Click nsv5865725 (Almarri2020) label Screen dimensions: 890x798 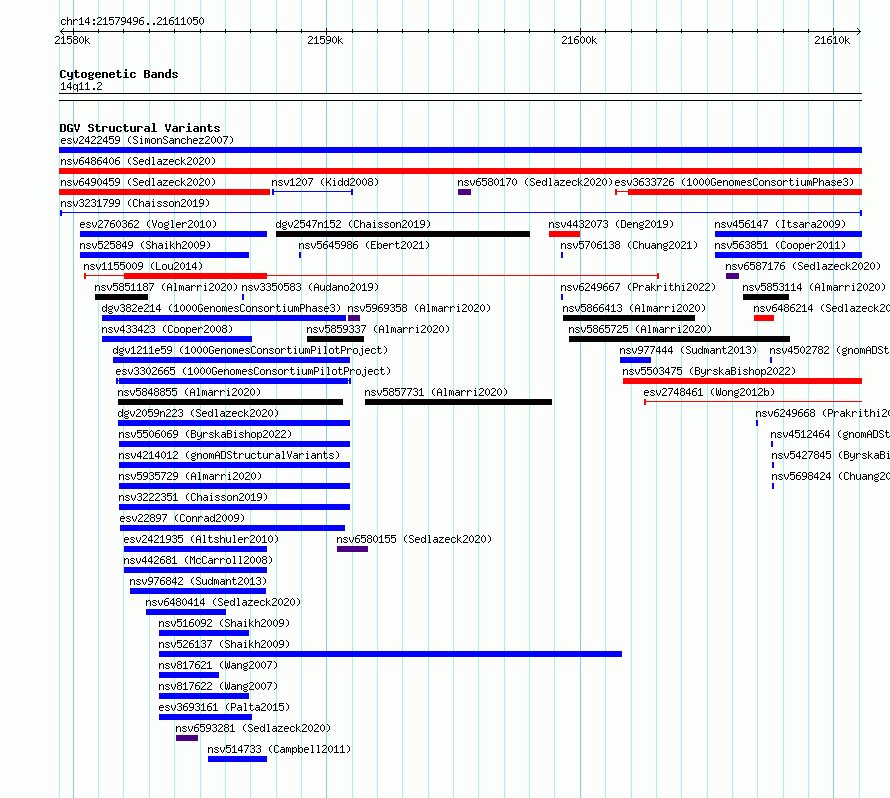640,329
